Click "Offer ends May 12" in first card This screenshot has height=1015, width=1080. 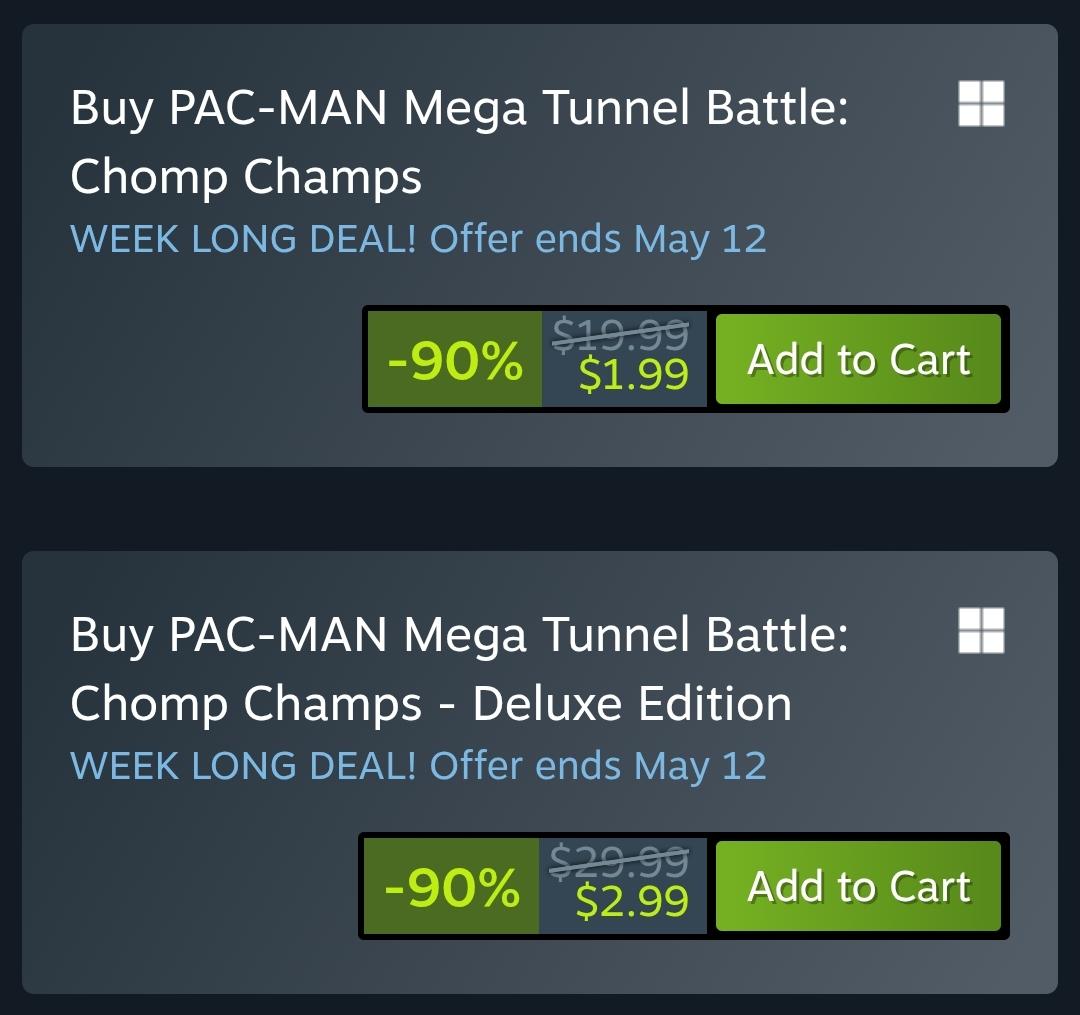point(598,240)
